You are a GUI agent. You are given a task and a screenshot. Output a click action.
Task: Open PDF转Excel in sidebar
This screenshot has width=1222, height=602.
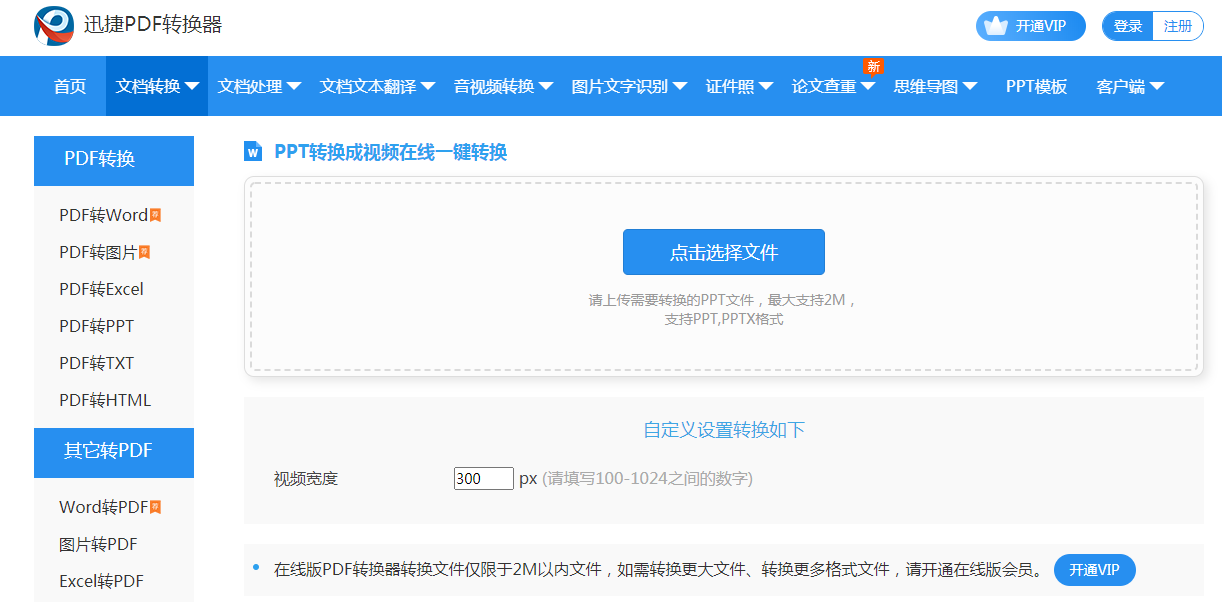tap(101, 289)
